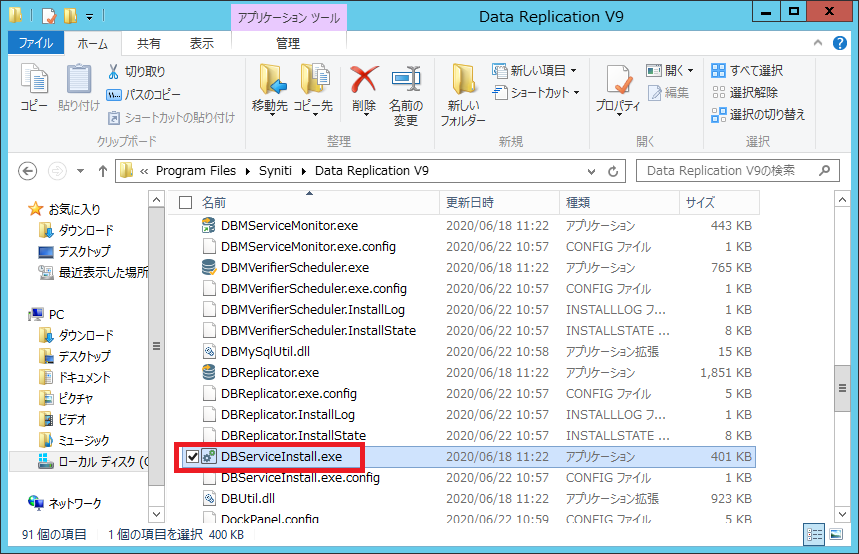The height and width of the screenshot is (554, 859).
Task: Sort by Date modified (更新日時) column
Action: pos(500,203)
